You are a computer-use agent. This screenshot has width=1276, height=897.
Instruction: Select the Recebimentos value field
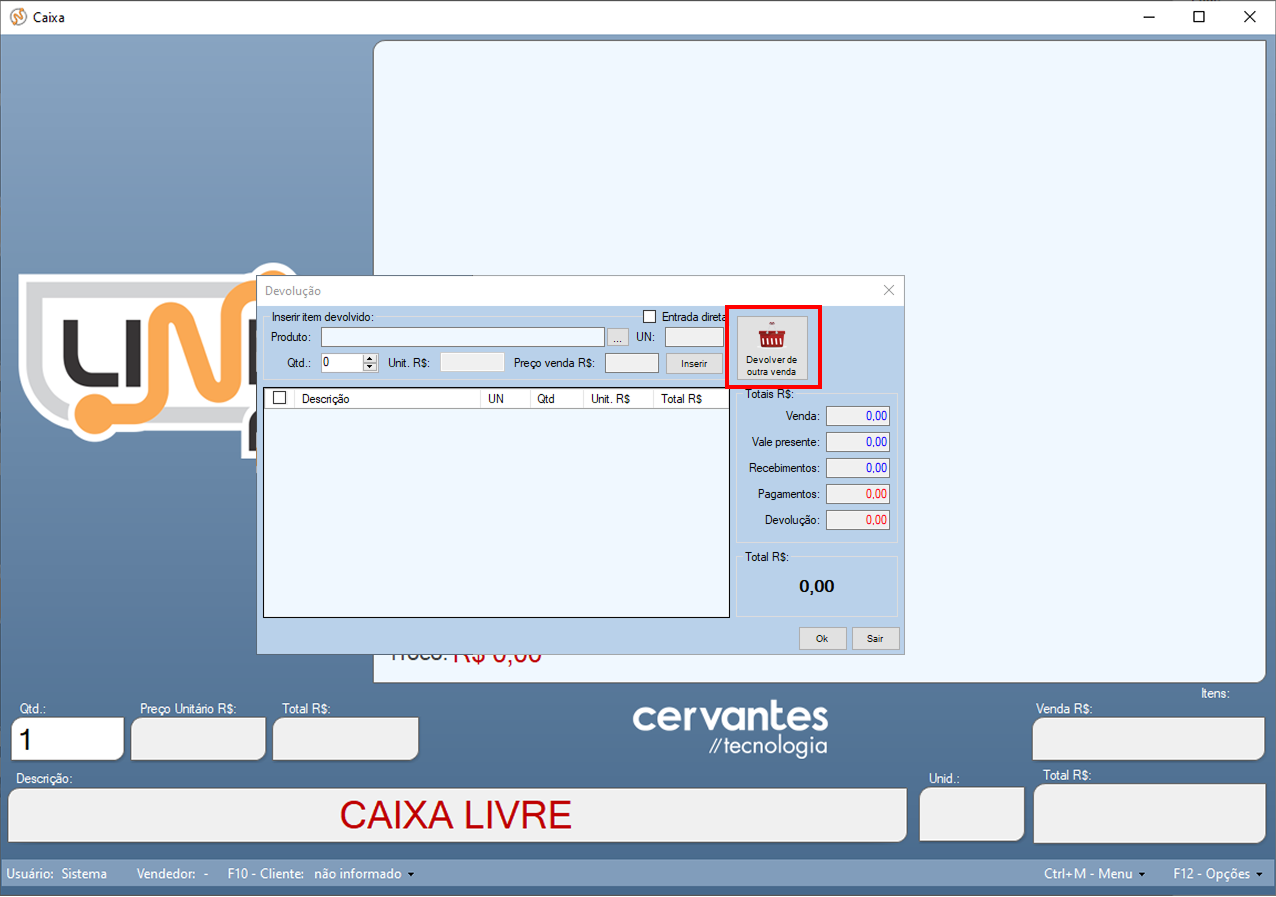858,468
